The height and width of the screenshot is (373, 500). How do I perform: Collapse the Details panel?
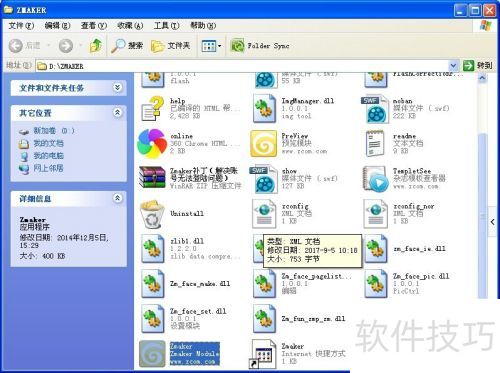point(117,198)
